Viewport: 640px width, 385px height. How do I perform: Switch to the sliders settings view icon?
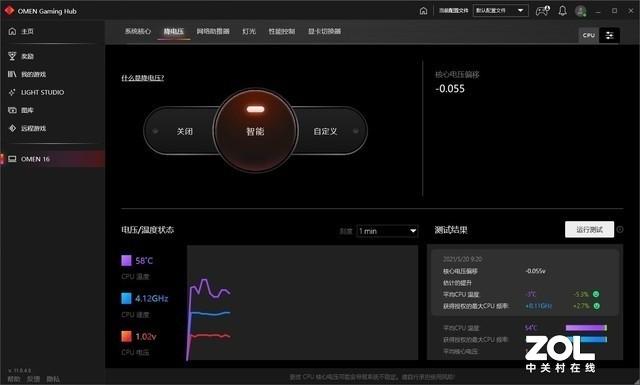(609, 36)
